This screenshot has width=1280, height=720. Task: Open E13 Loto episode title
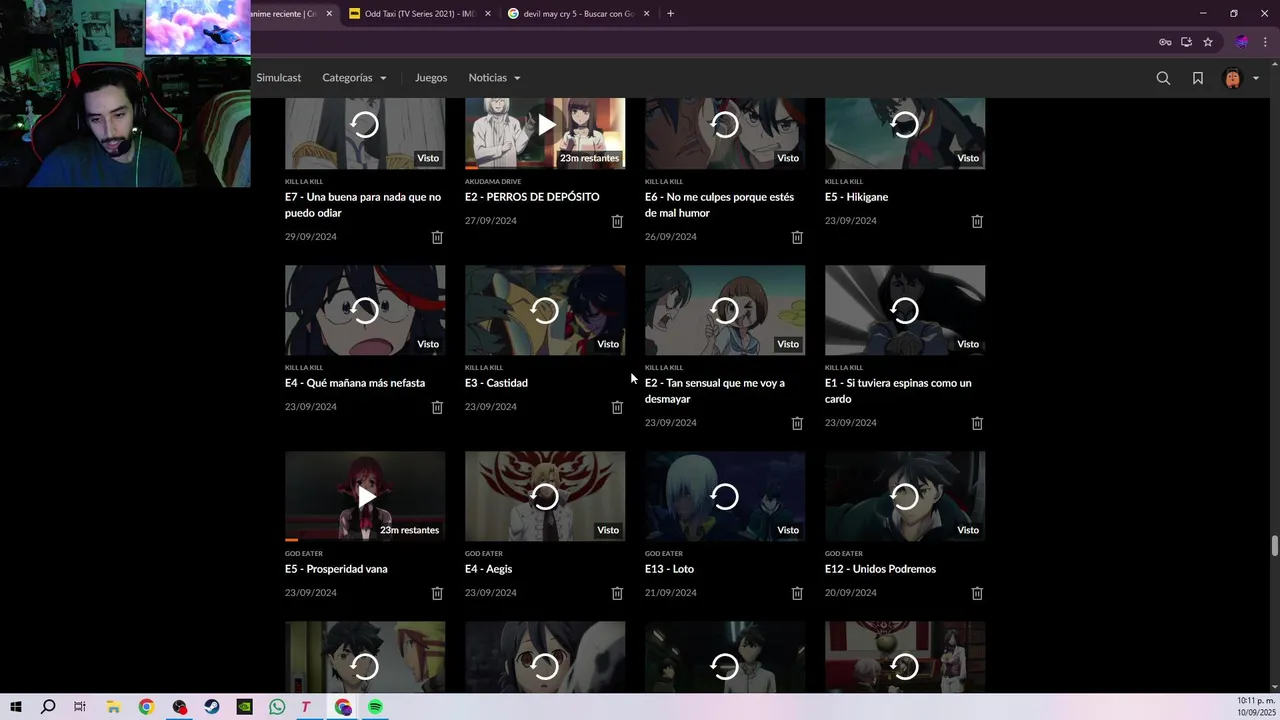pyautogui.click(x=669, y=569)
